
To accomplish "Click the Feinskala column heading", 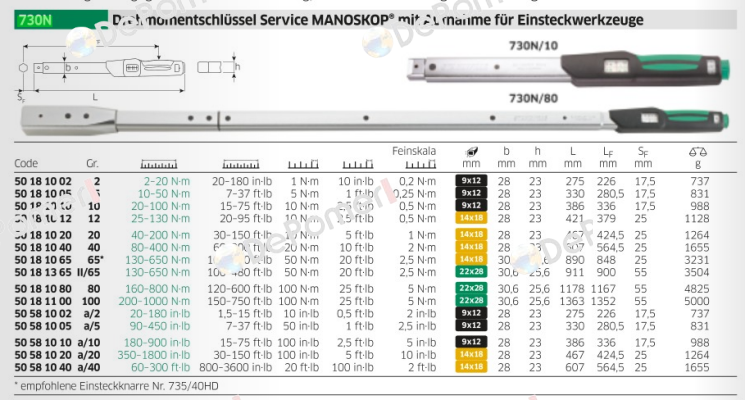I will click(414, 151).
